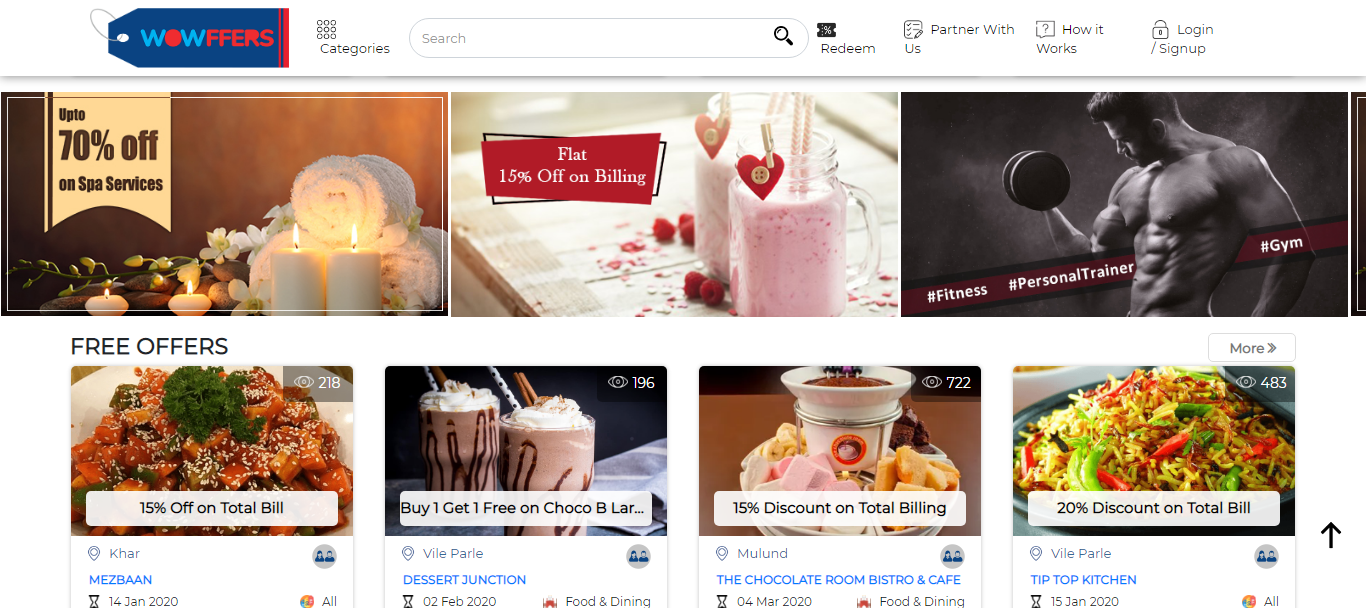Click the search magnifier icon
Screen dimensions: 1366x608
click(x=783, y=36)
